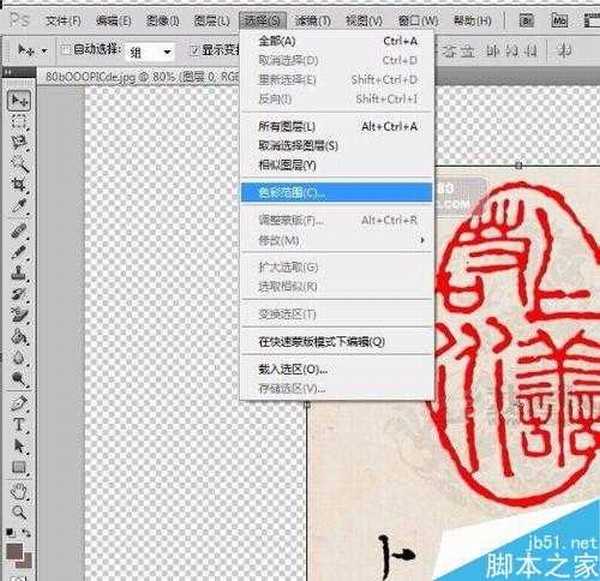Toggle the 显示变换控件 checkbox
The image size is (600, 581).
194,51
